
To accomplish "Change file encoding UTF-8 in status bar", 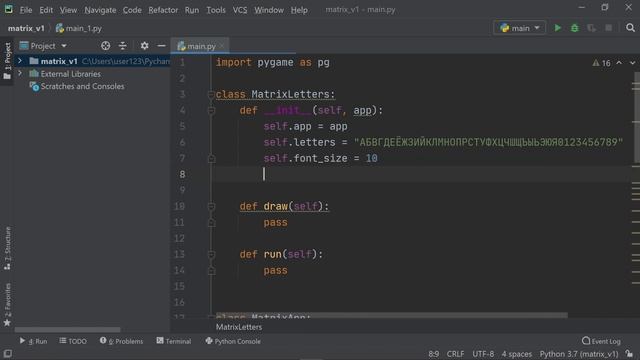I will pos(483,354).
